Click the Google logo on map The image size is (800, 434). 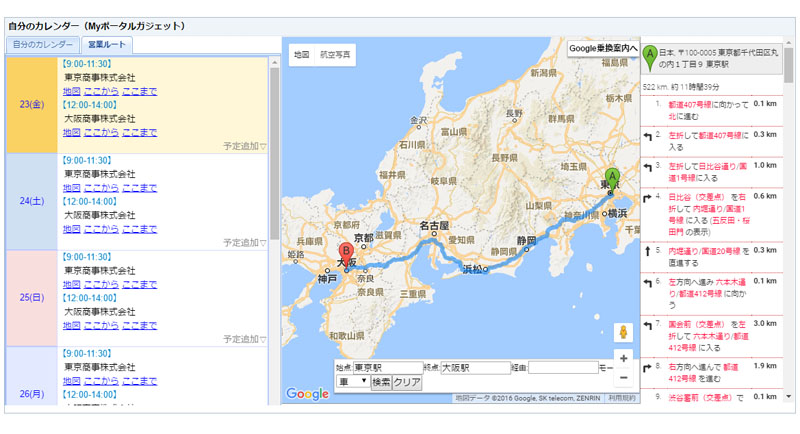pyautogui.click(x=307, y=394)
